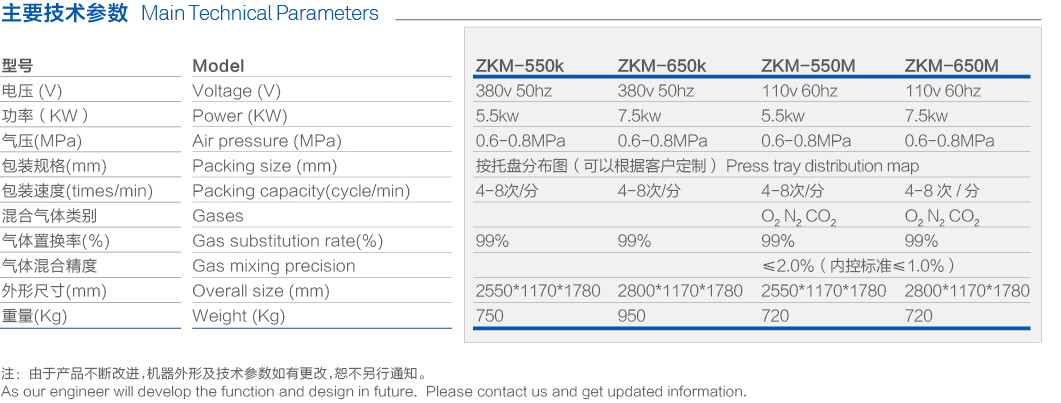Click the Weight (Kg) row label
Viewport: 1061px width, 403px height.
pos(238,316)
